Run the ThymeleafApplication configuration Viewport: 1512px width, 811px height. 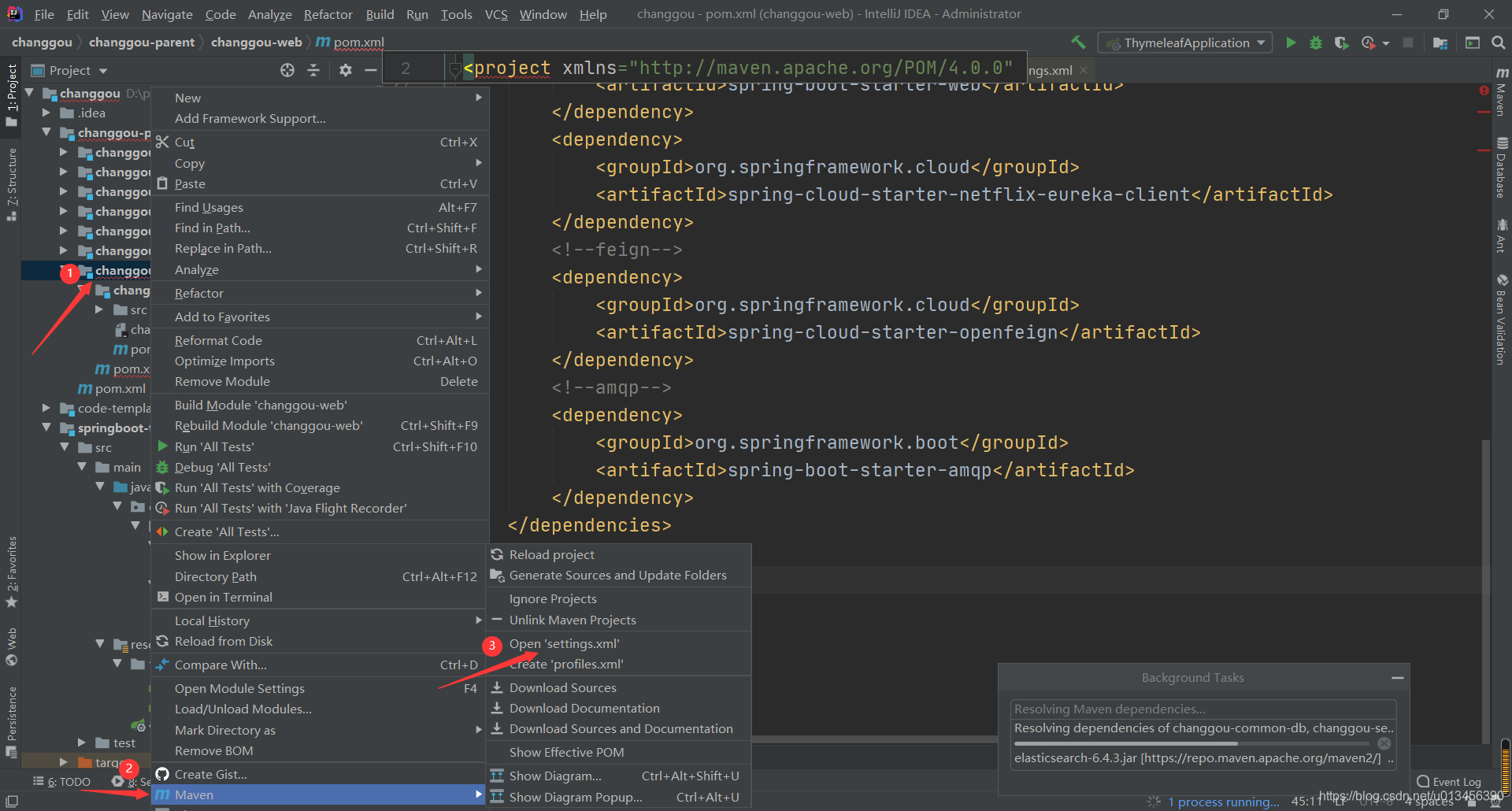coord(1291,43)
